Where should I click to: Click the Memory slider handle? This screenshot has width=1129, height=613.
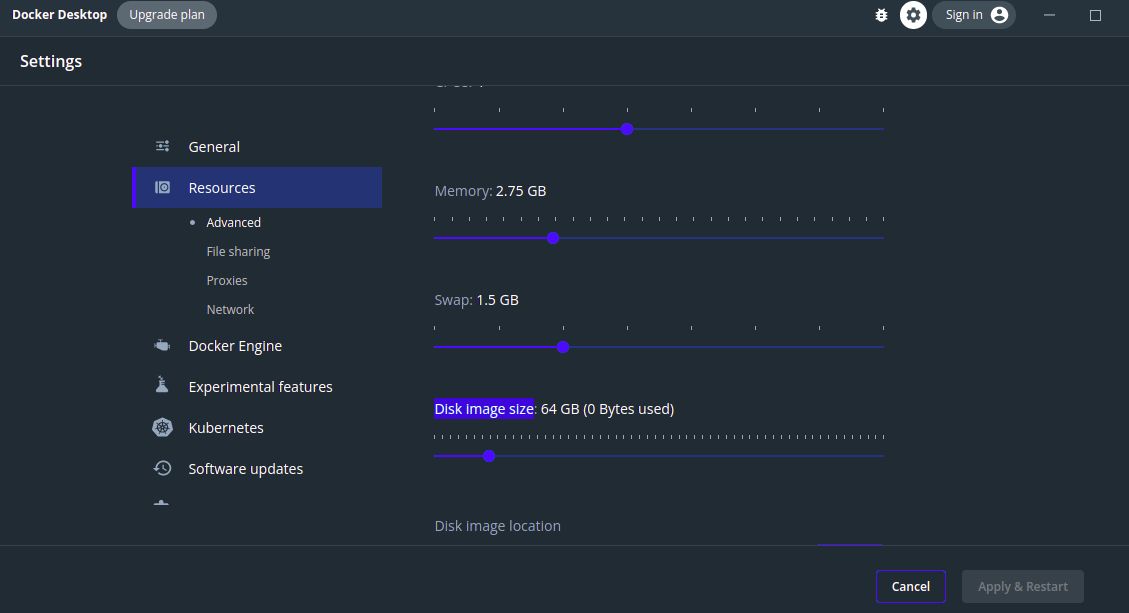pos(553,238)
